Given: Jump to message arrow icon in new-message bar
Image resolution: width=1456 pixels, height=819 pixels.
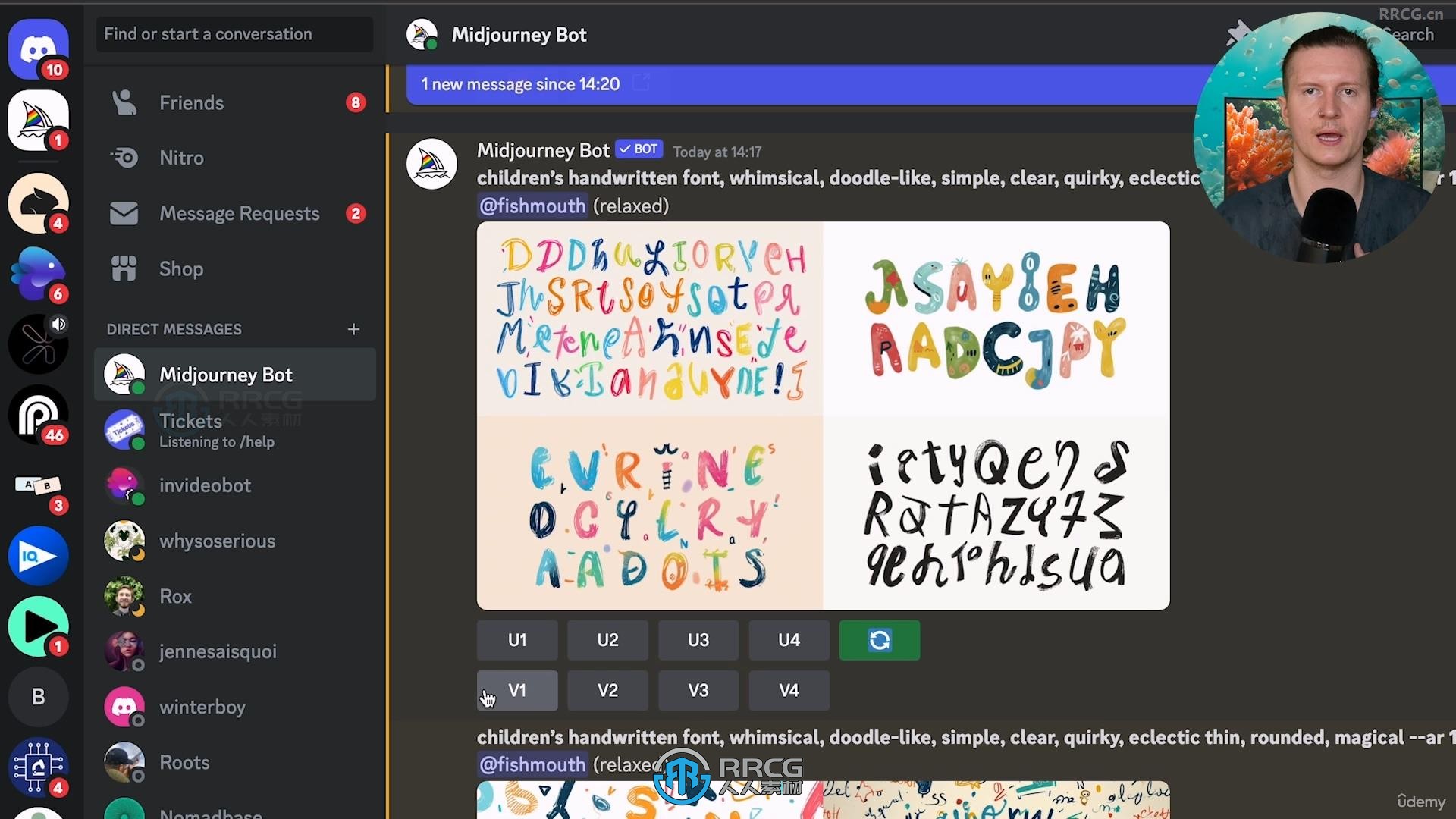Looking at the screenshot, I should tap(641, 83).
